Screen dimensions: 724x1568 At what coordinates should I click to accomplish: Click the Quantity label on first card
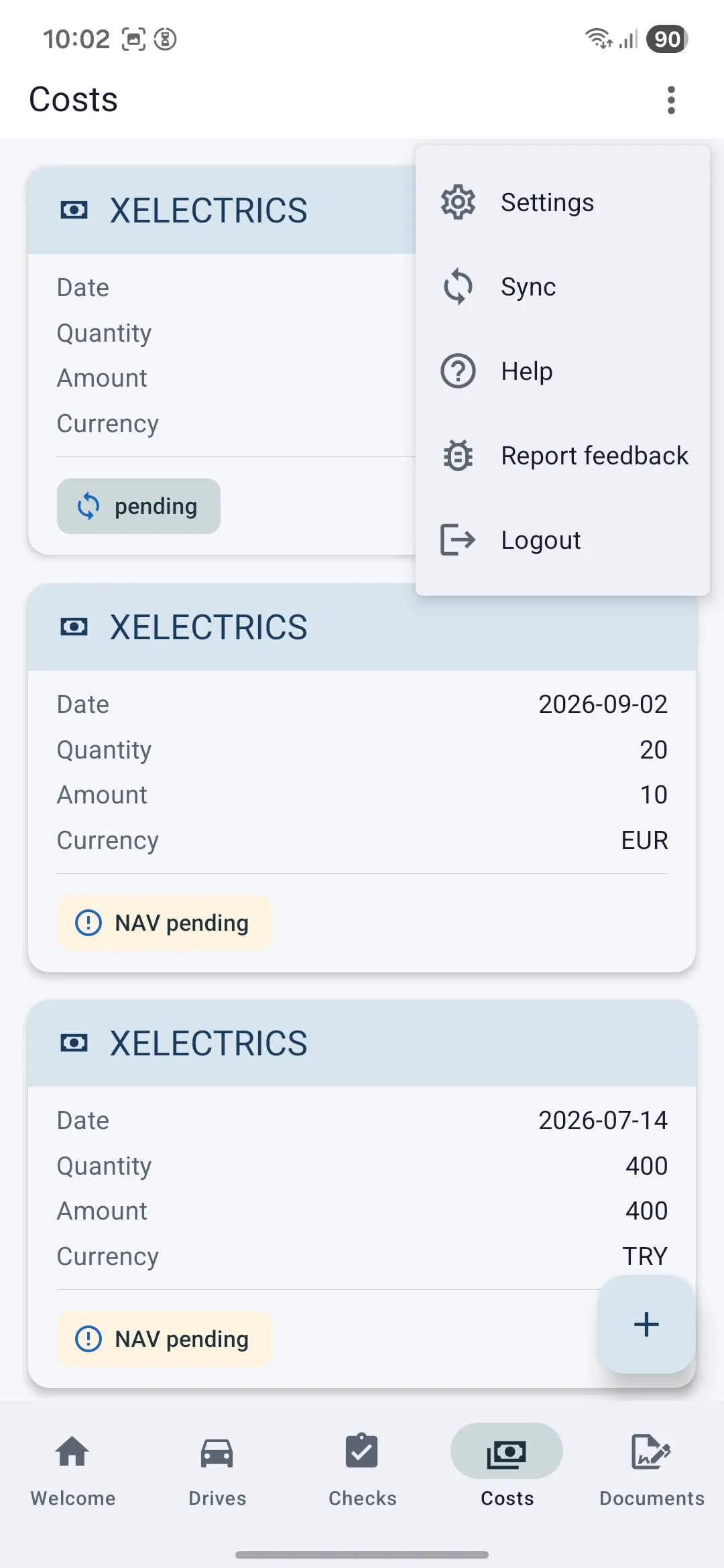[105, 333]
